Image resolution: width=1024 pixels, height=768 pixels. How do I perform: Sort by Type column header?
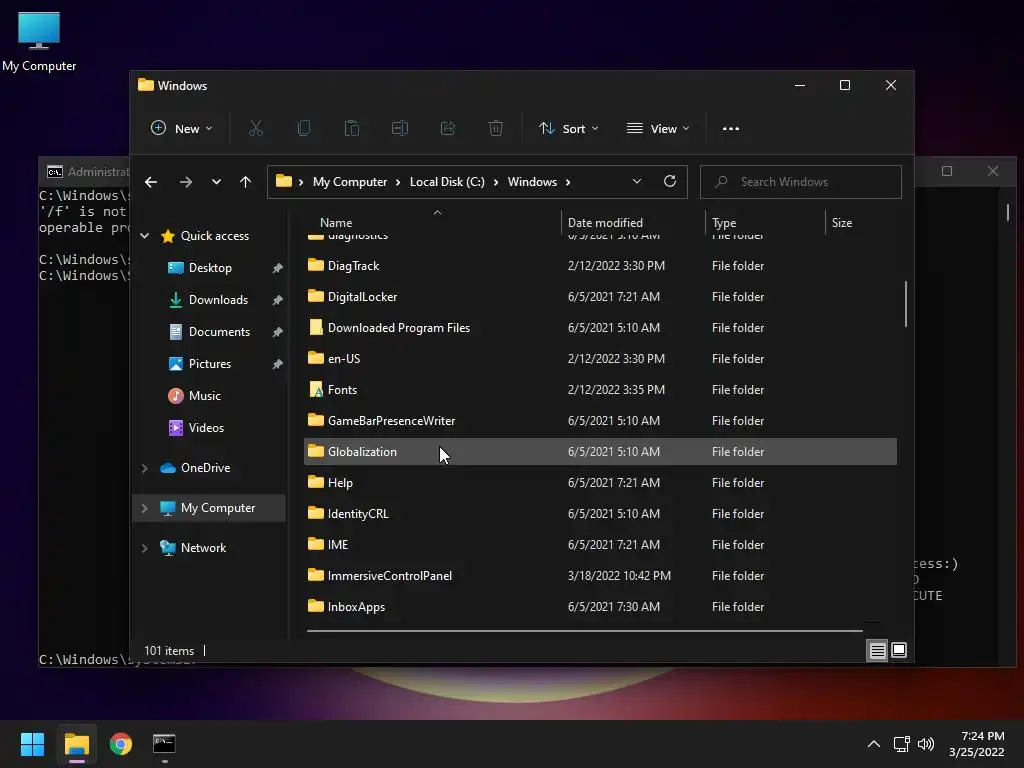(x=765, y=223)
